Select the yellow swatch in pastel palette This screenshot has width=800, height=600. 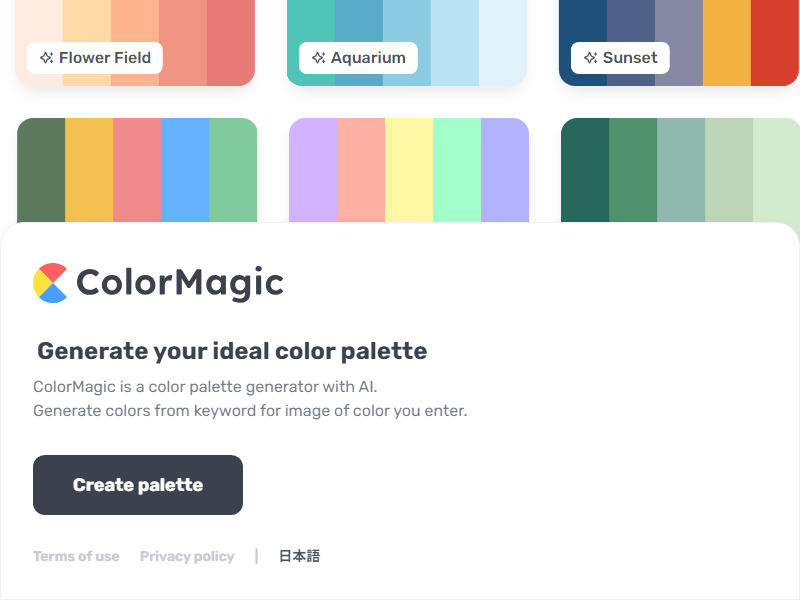pyautogui.click(x=409, y=170)
